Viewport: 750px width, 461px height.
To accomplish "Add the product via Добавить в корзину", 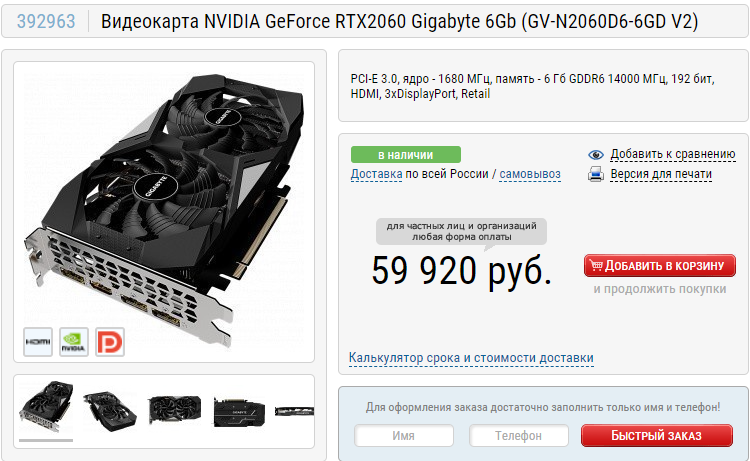I will (660, 265).
